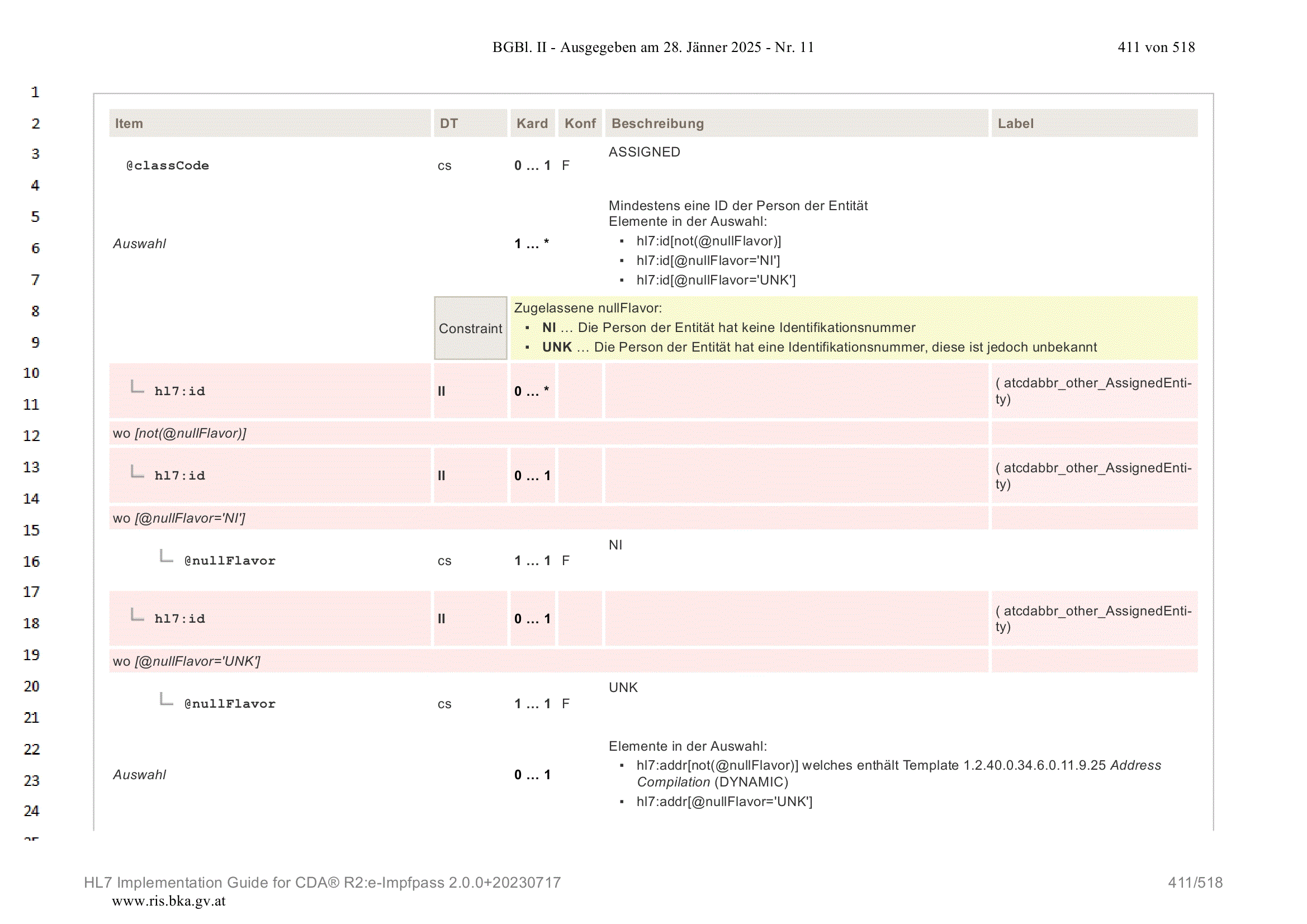Click the first Auswahl item with cardinality 1 … *
Screen dimensions: 1307x924
pos(139,244)
